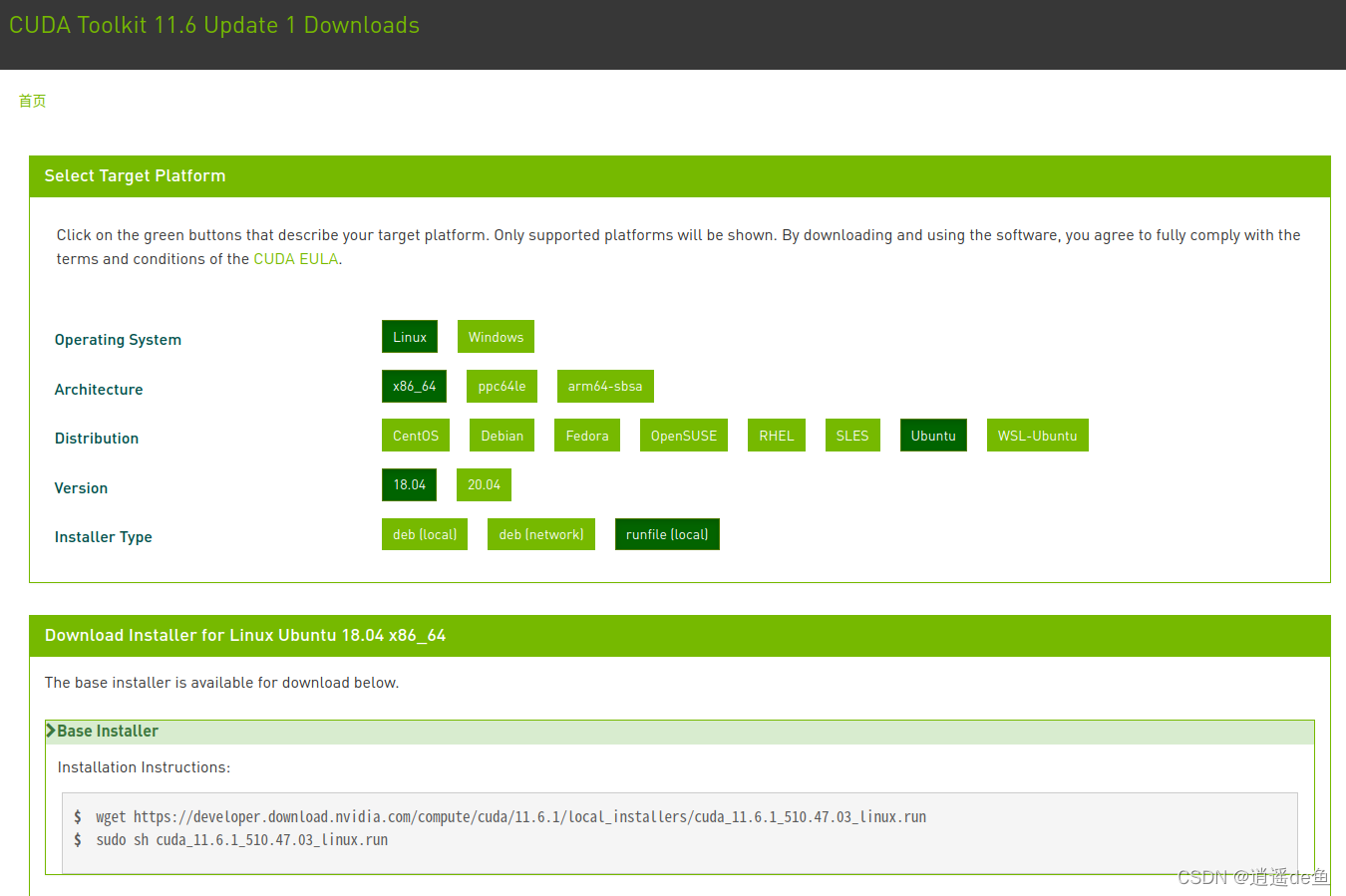
Task: Pick the WSL-Ubuntu distribution
Action: point(1037,436)
